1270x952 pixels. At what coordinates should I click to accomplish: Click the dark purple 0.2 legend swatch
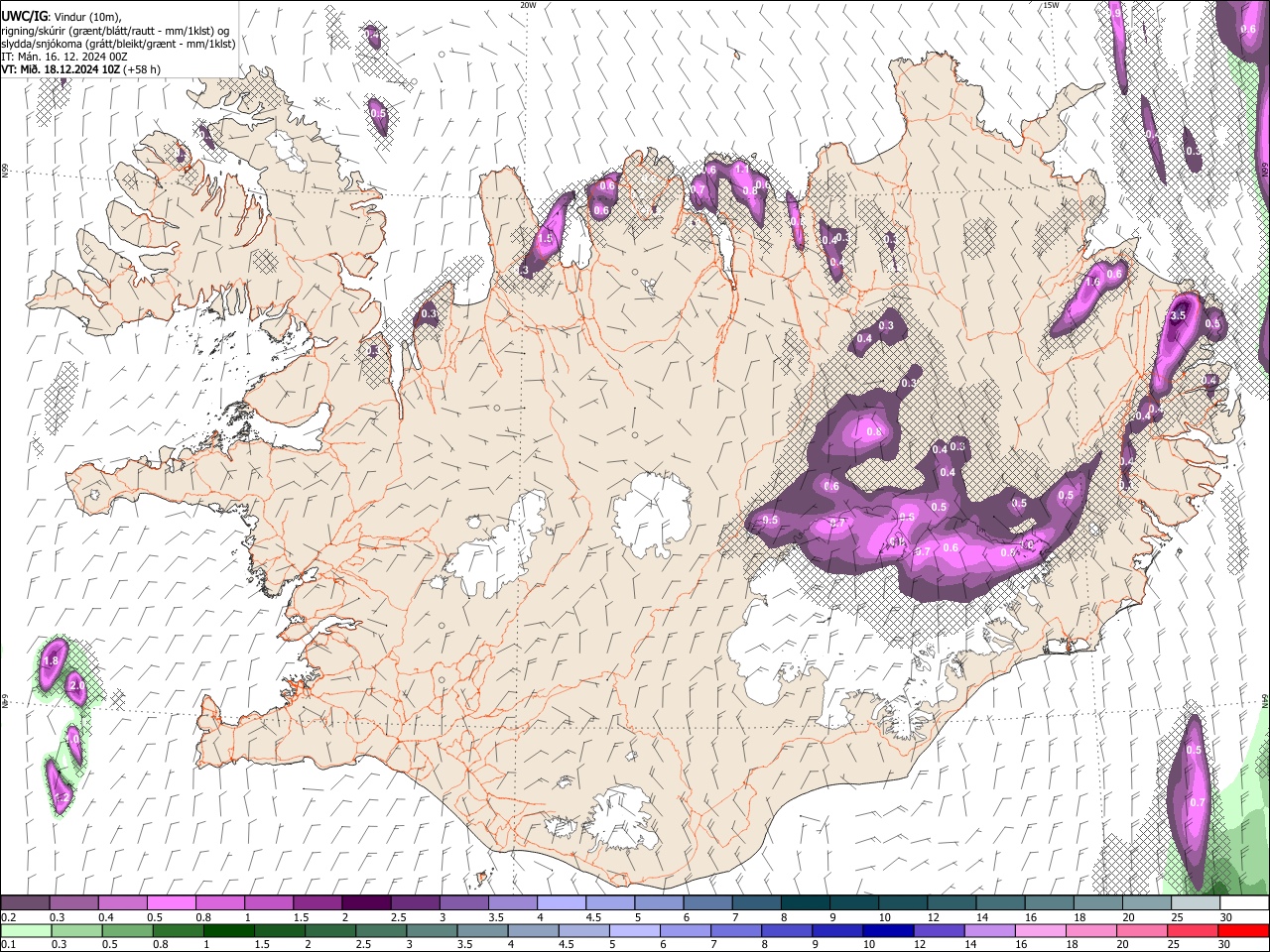pyautogui.click(x=25, y=903)
